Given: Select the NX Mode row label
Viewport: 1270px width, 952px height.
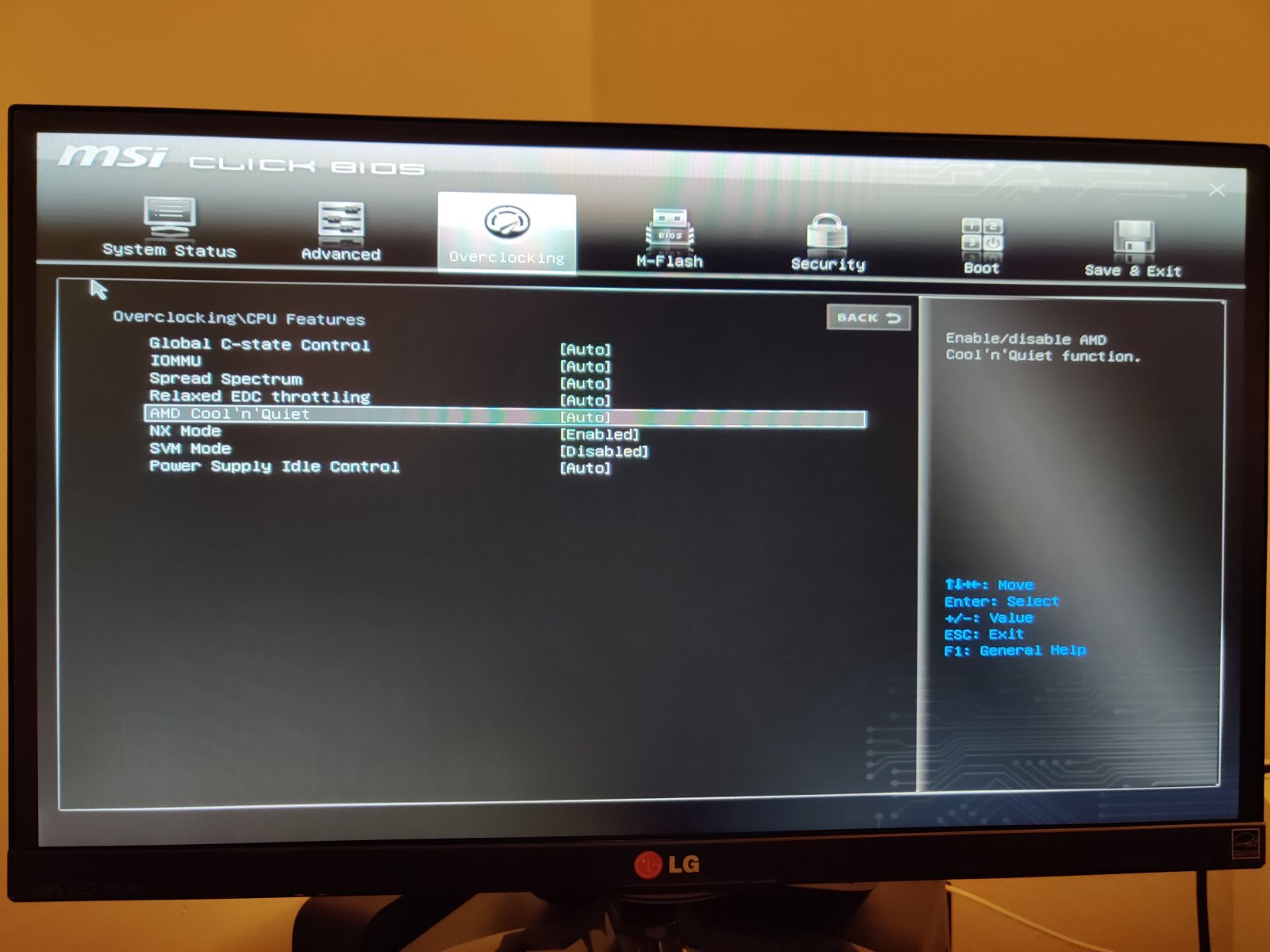Looking at the screenshot, I should [x=185, y=431].
